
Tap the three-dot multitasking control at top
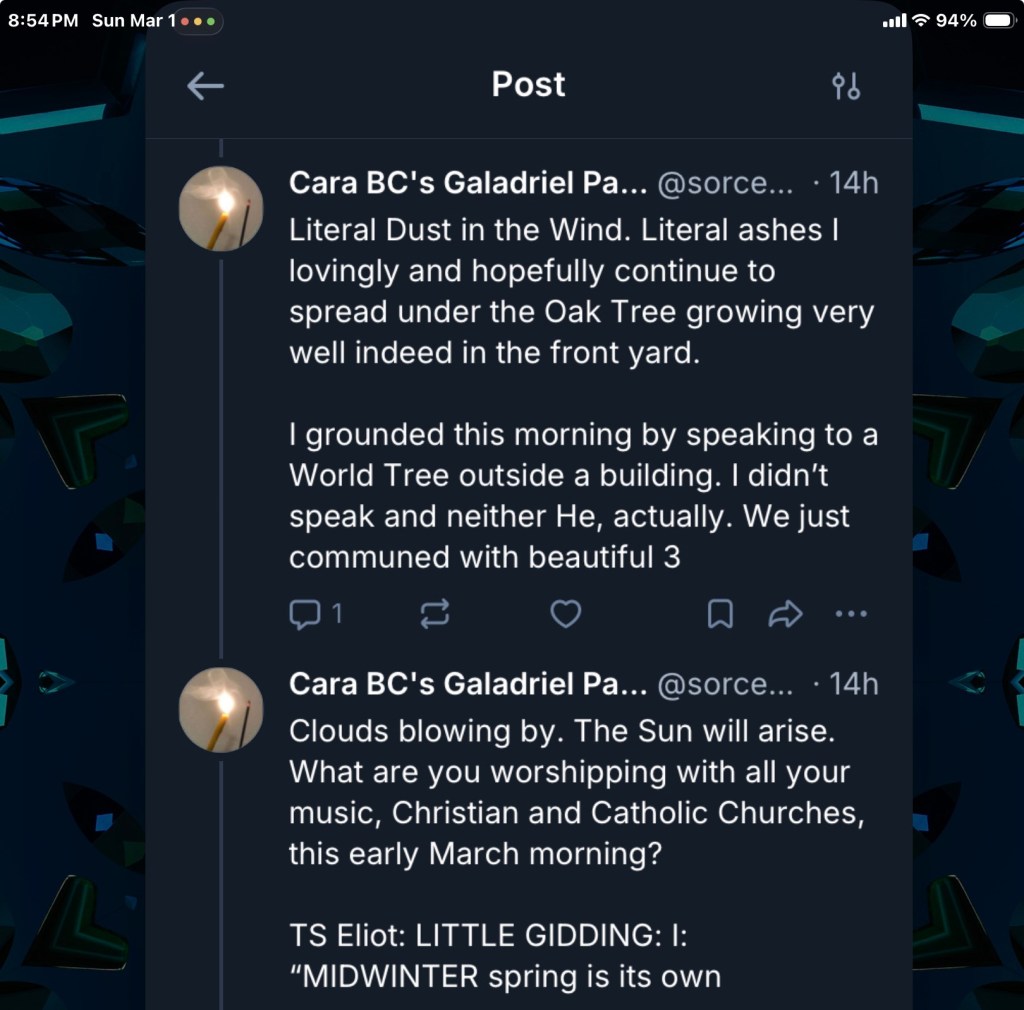(198, 21)
